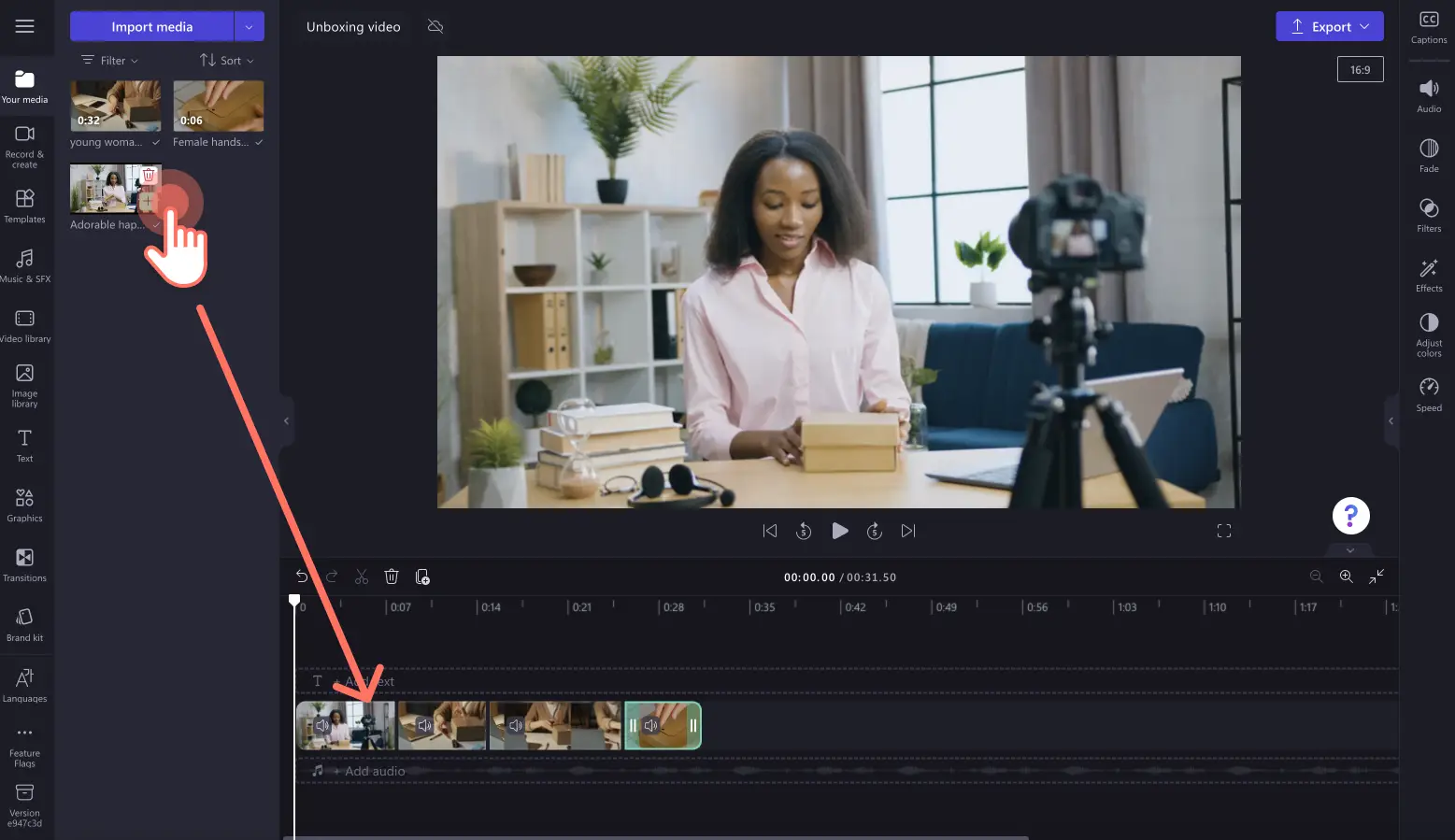Open the Audio properties panel
1455x840 pixels.
(1429, 96)
